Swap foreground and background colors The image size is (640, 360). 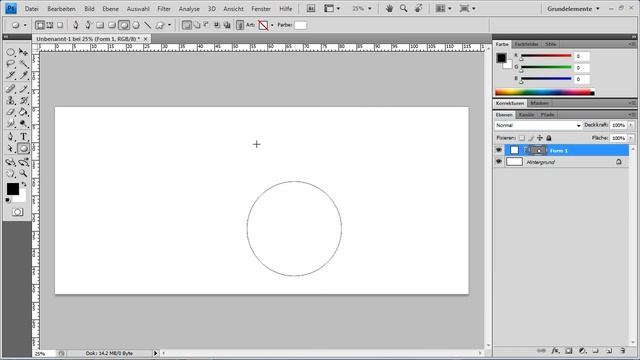click(24, 184)
